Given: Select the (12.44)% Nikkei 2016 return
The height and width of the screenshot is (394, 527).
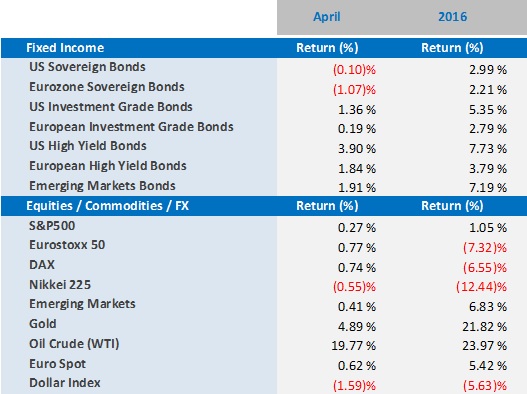Looking at the screenshot, I should (481, 287).
